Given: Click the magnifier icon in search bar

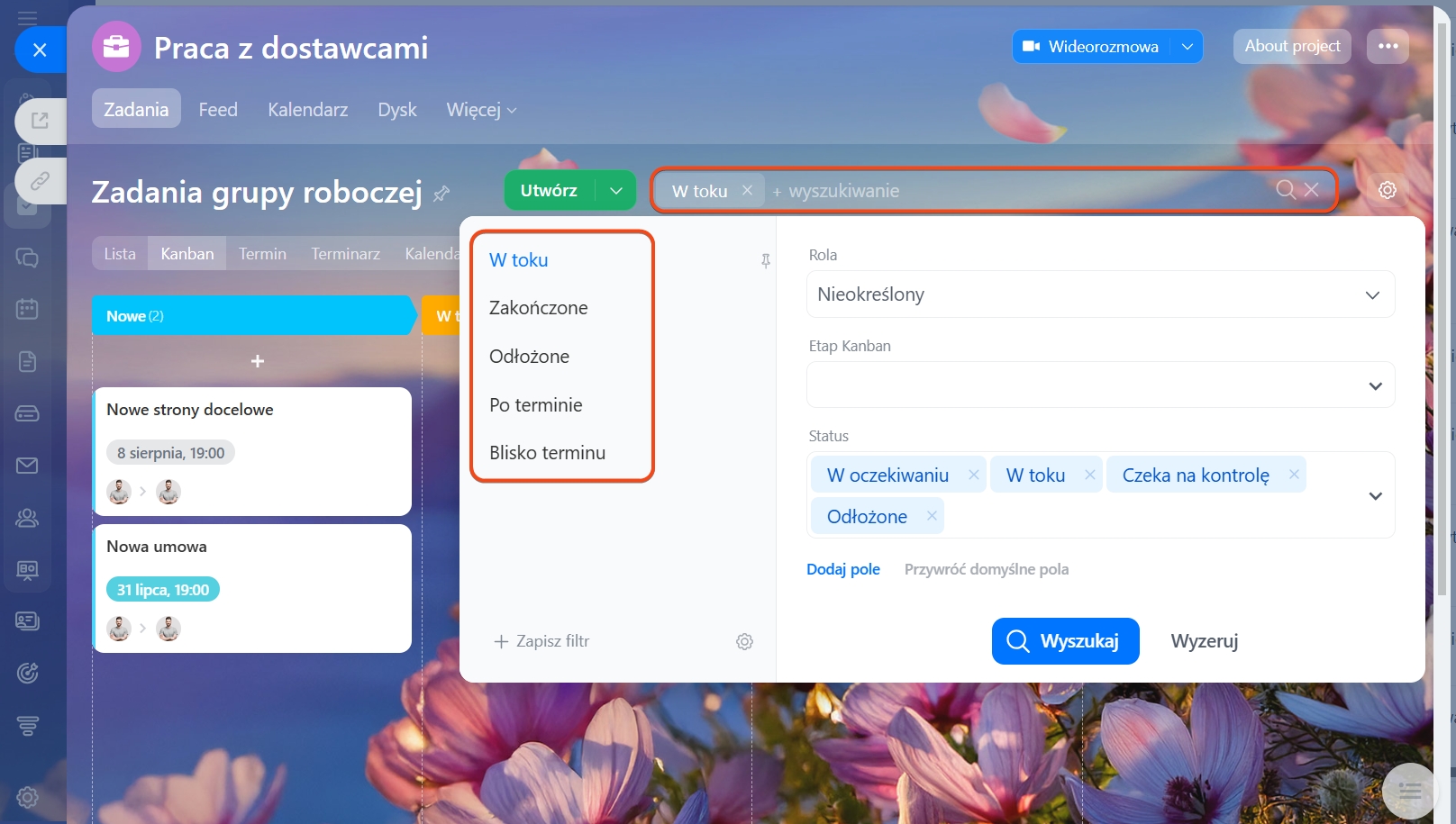Looking at the screenshot, I should pos(1286,189).
